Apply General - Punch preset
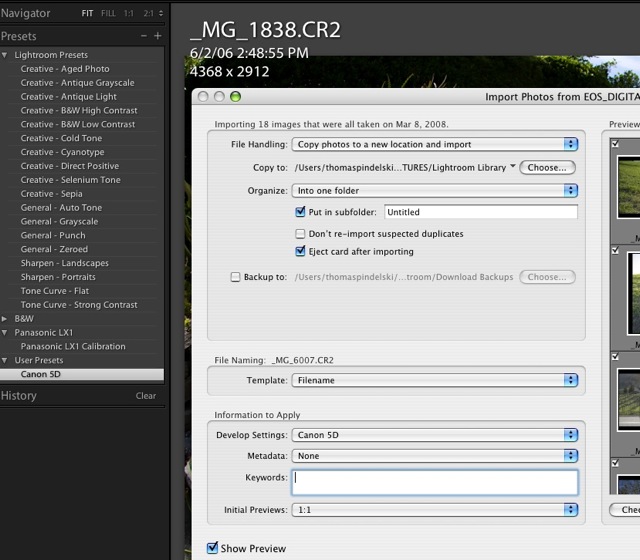The image size is (640, 560). pos(53,236)
